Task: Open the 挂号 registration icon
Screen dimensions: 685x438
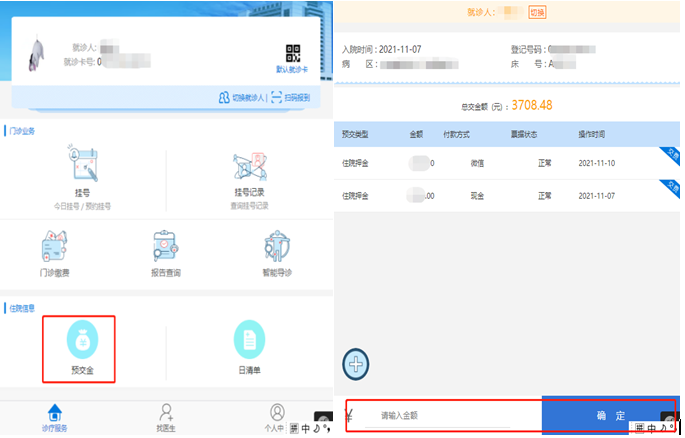Action: pyautogui.click(x=84, y=171)
